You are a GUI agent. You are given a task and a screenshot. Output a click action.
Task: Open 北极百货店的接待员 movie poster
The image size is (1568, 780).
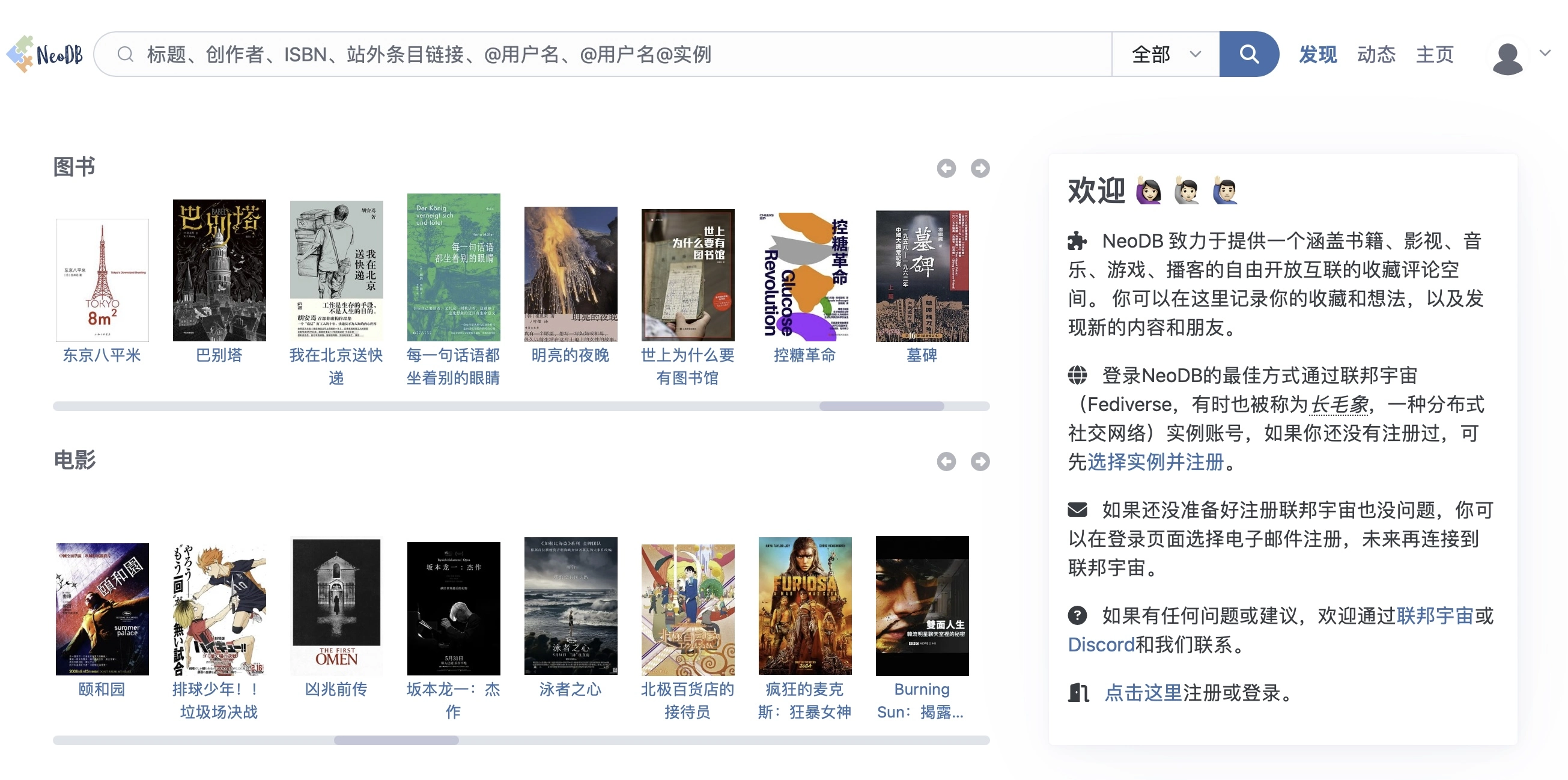pos(688,609)
